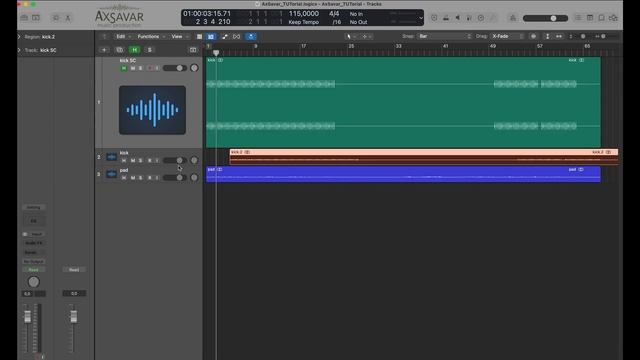Solo the pad track
Image resolution: width=640 pixels, height=360 pixels.
click(x=140, y=178)
